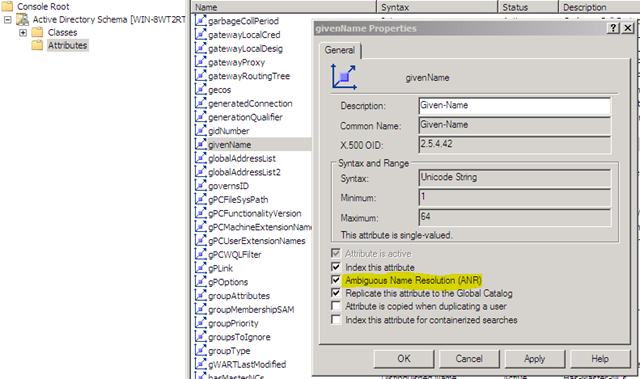
Task: Click the gPCUserExtensionNames attribute icon
Action: tap(200, 240)
